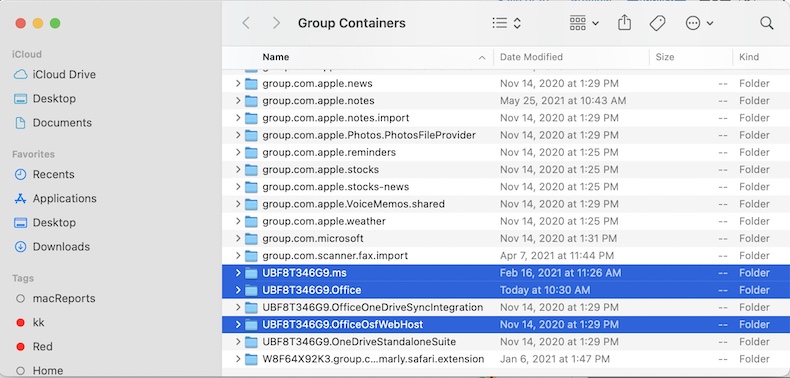Viewport: 790px width, 378px height.
Task: Select group.com.apple.reminders row name
Action: tap(329, 152)
